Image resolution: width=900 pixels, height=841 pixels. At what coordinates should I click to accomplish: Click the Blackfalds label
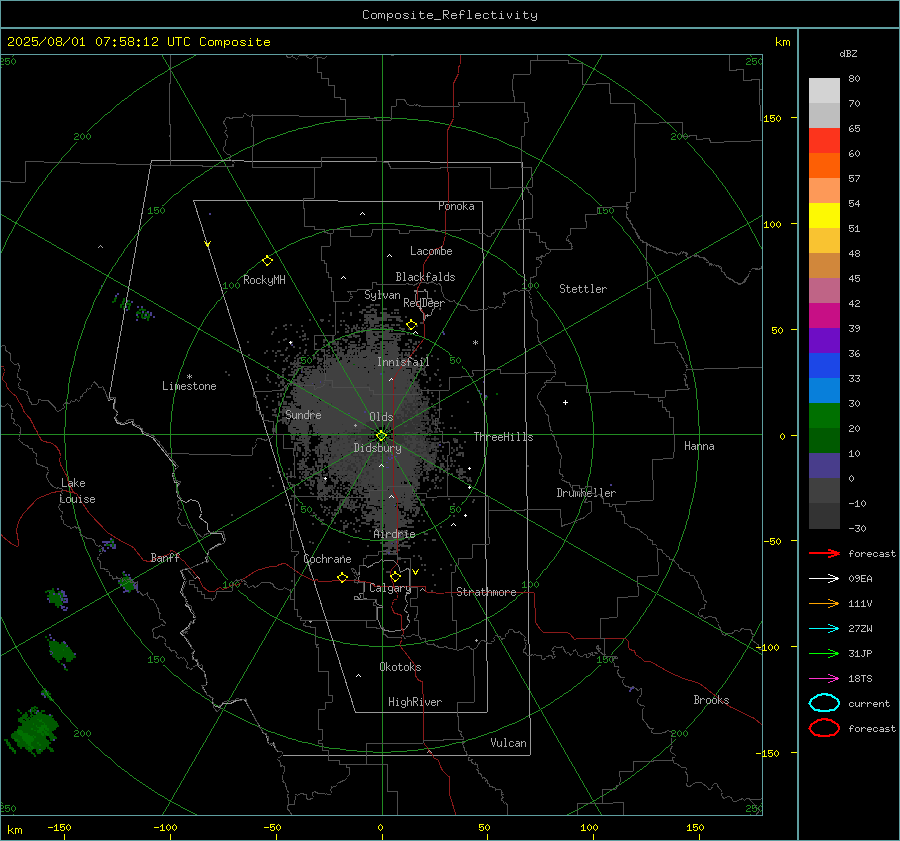425,277
